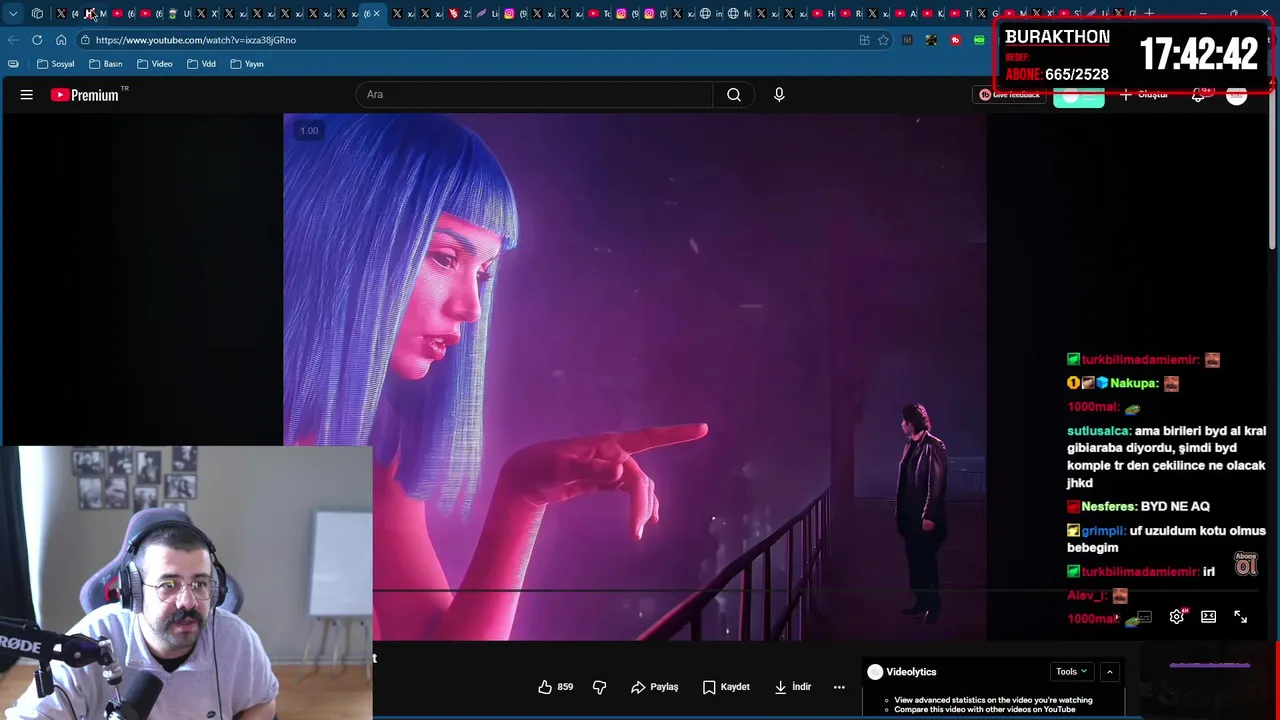Toggle subtitles on the video player
This screenshot has height=720, width=1280.
[1144, 617]
